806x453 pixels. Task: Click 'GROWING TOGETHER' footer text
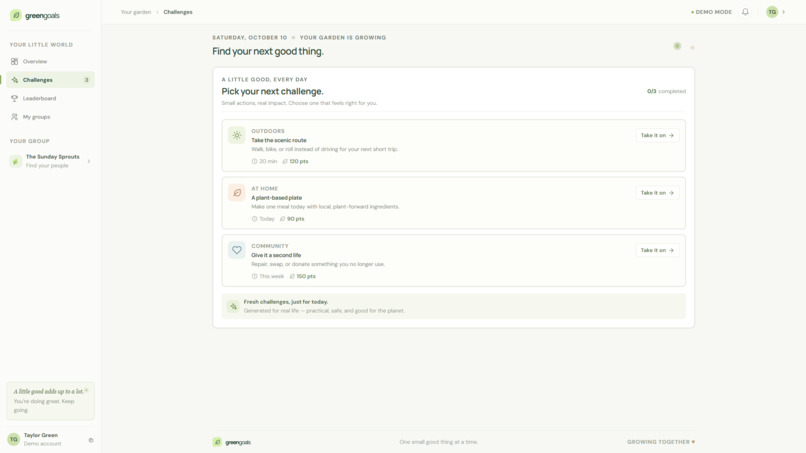[661, 442]
